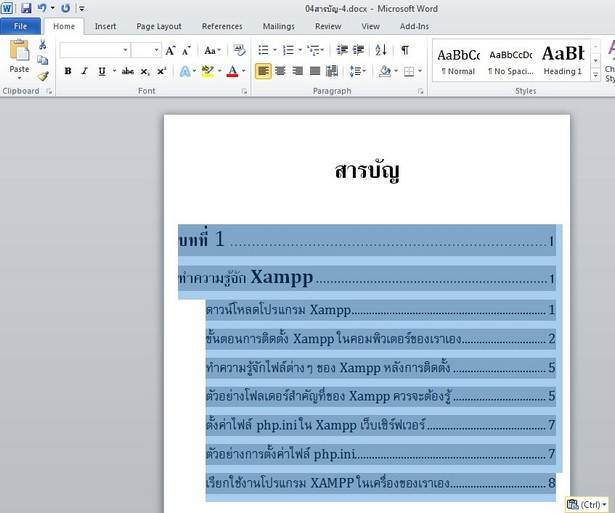Image resolution: width=615 pixels, height=513 pixels.
Task: Grow the font size
Action: 170,50
